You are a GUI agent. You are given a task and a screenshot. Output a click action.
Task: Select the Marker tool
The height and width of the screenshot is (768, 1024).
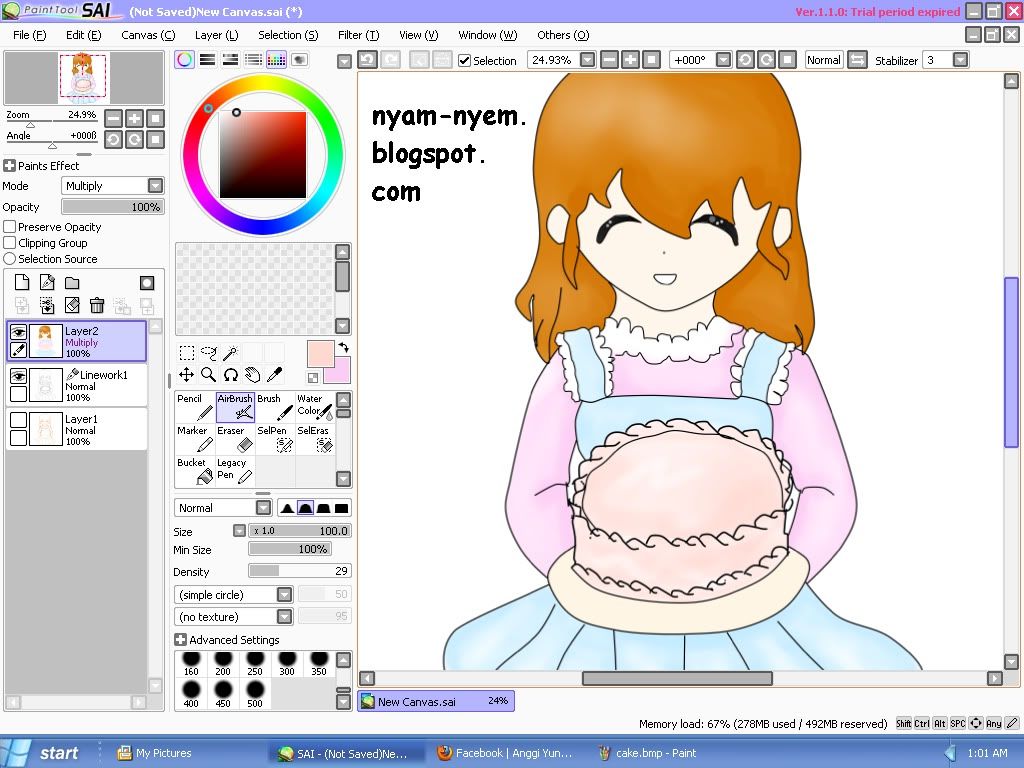click(x=195, y=439)
